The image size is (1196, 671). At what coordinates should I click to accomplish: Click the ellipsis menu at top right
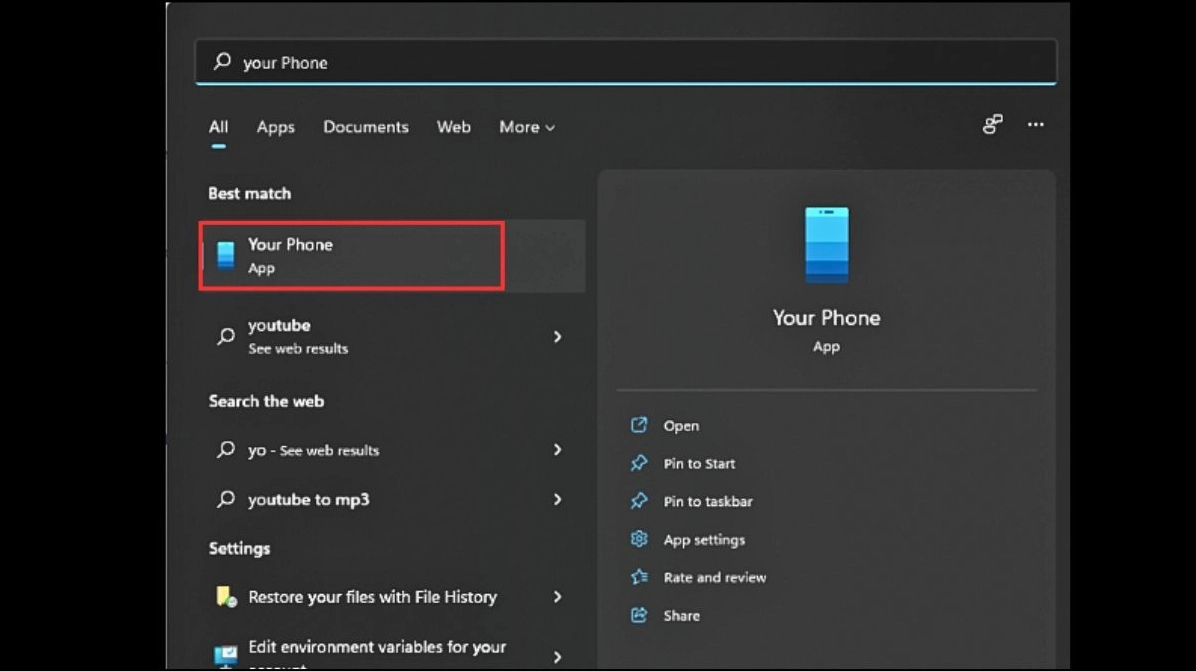pos(1035,124)
